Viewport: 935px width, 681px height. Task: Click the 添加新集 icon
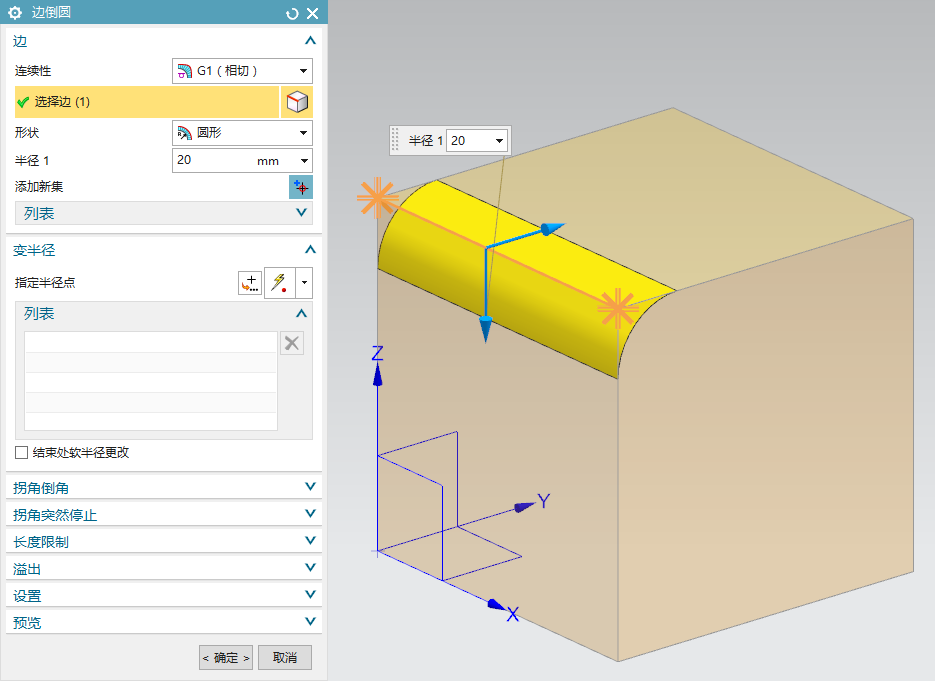(x=301, y=187)
